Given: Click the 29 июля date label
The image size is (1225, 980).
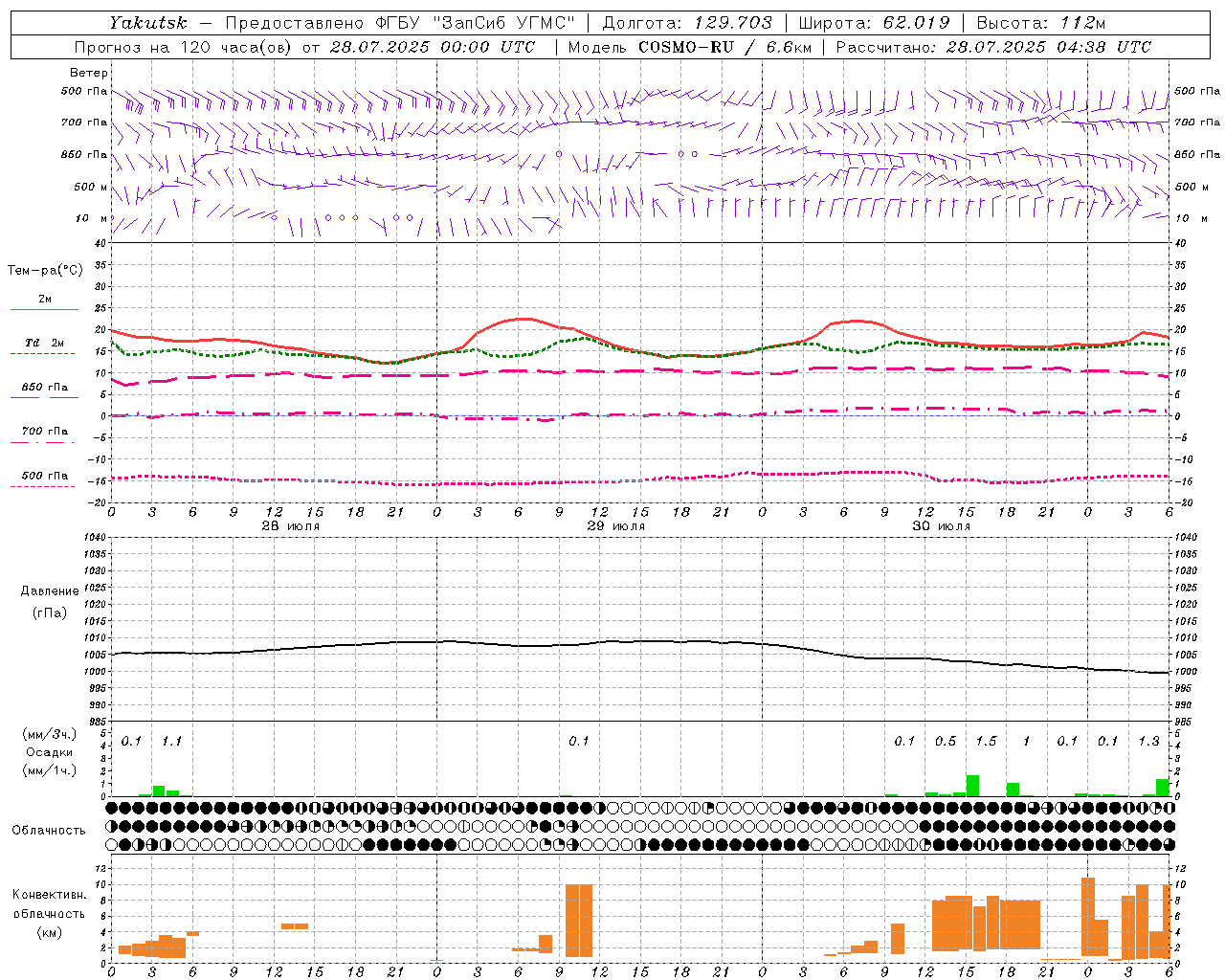Looking at the screenshot, I should point(616,526).
